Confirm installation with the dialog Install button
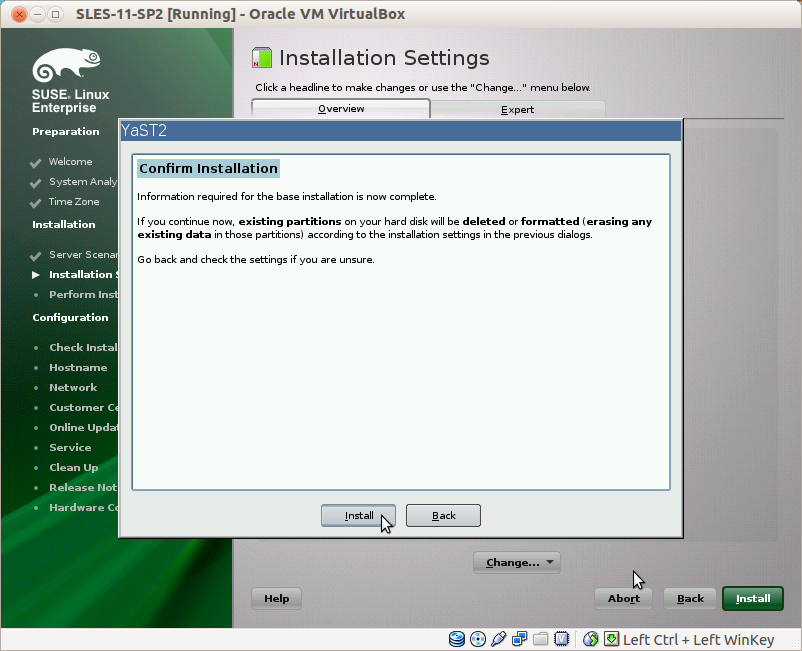 click(358, 515)
